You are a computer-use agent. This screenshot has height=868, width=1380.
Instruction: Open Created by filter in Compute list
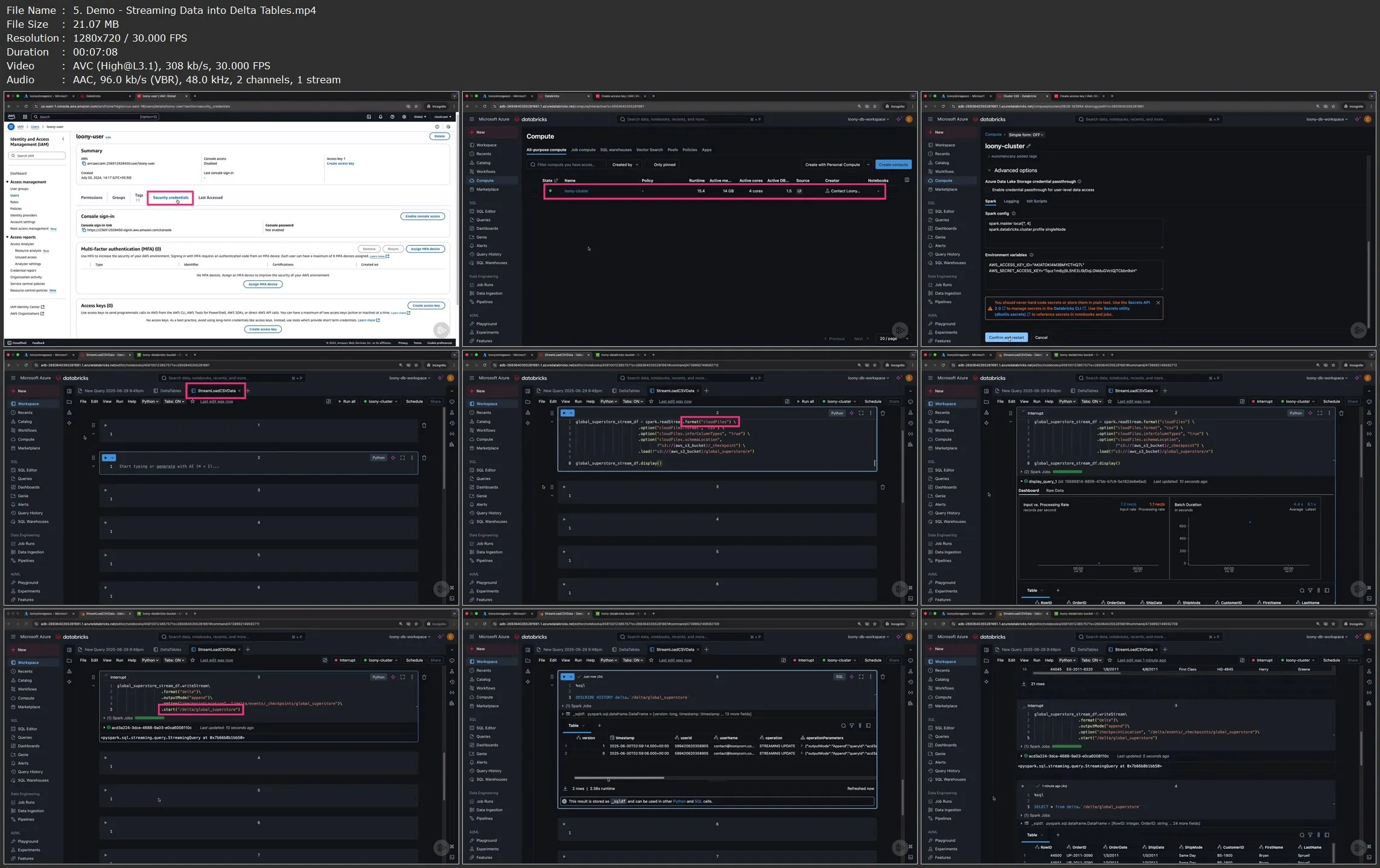(x=625, y=165)
